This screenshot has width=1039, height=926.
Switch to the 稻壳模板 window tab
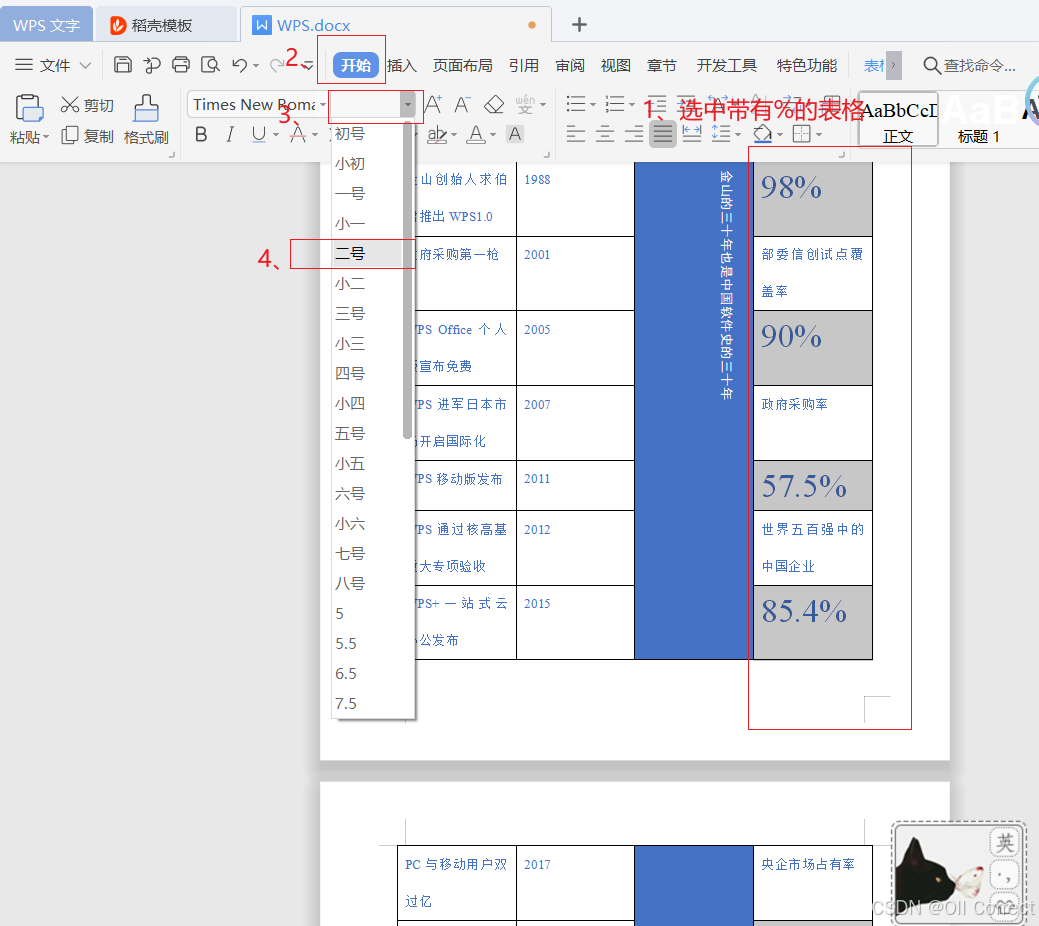click(166, 25)
